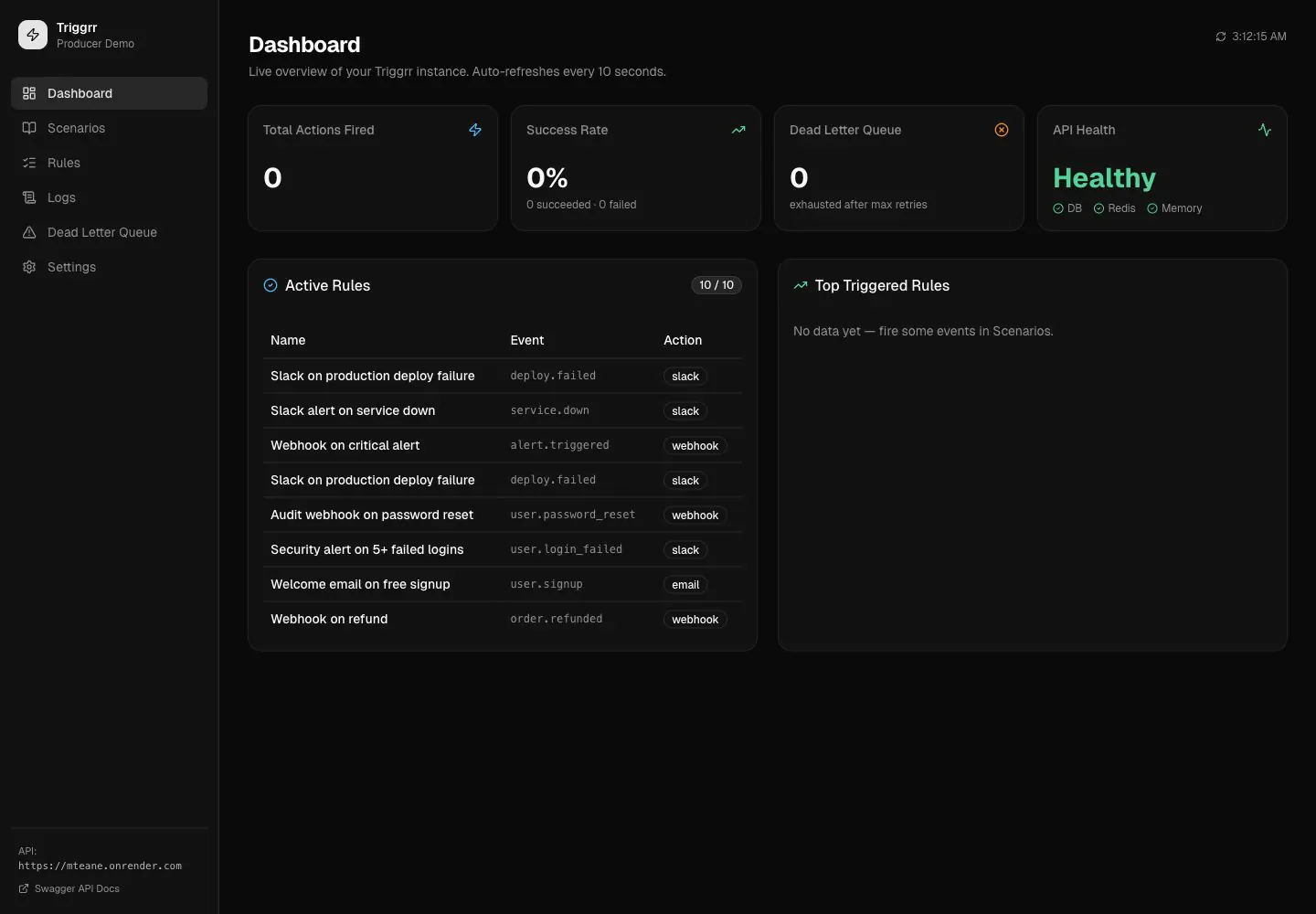
Task: Click the Total Actions Fired card title
Action: tap(319, 130)
